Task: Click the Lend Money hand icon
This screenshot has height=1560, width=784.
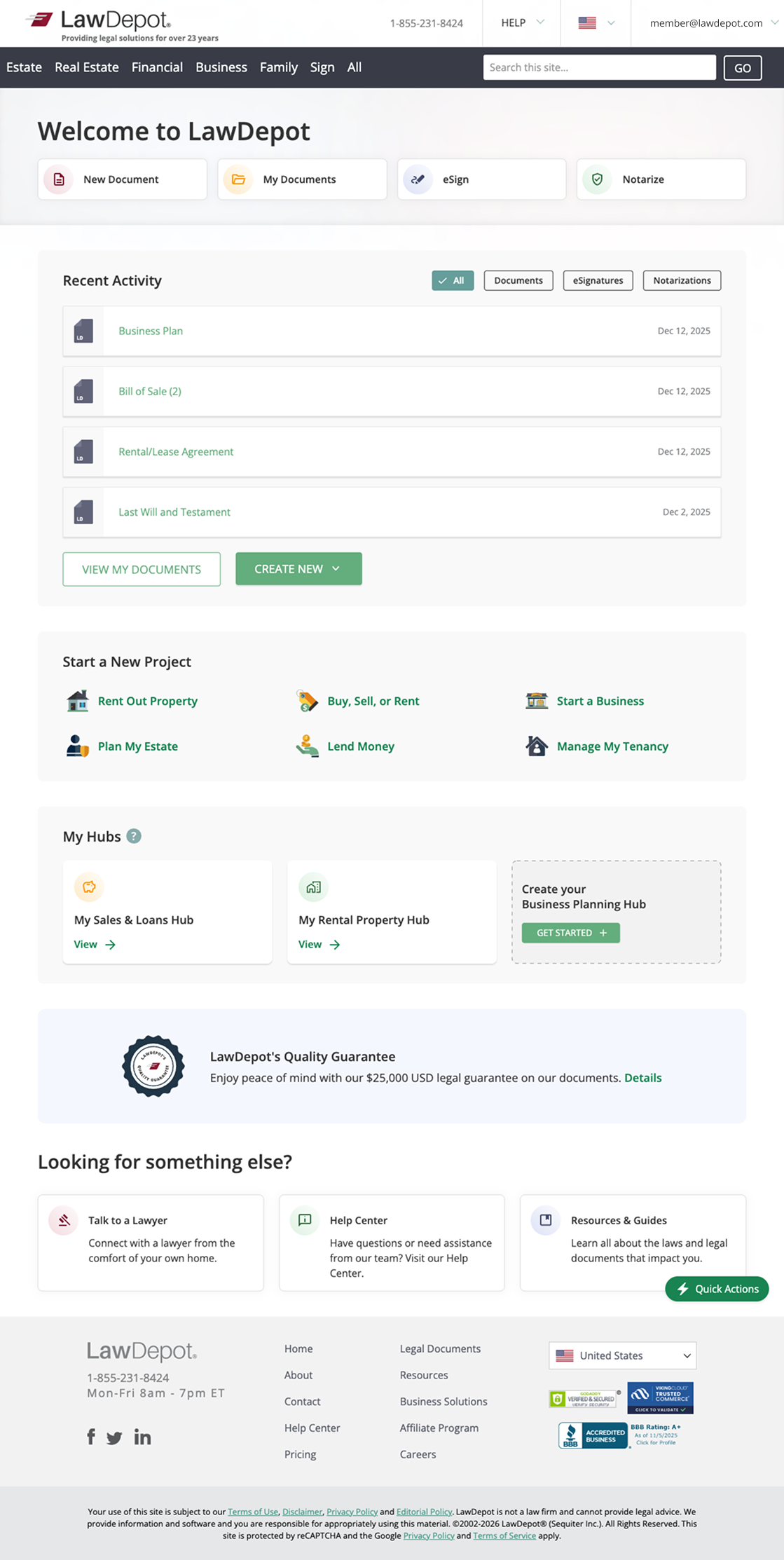Action: (x=307, y=746)
